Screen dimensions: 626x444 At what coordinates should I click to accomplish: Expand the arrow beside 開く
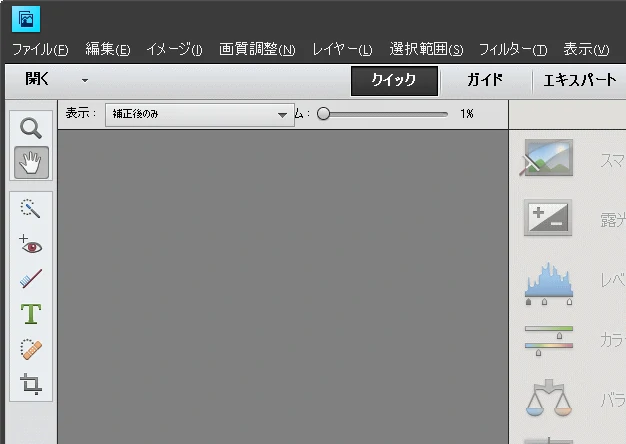point(85,80)
